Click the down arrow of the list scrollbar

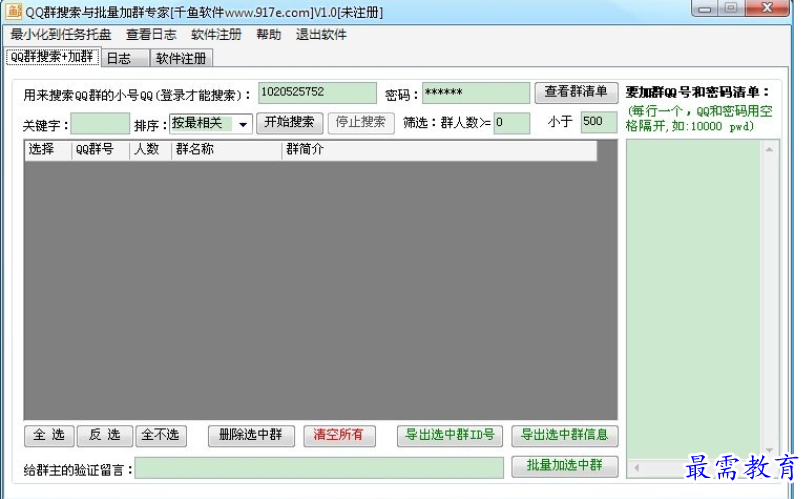pos(769,450)
